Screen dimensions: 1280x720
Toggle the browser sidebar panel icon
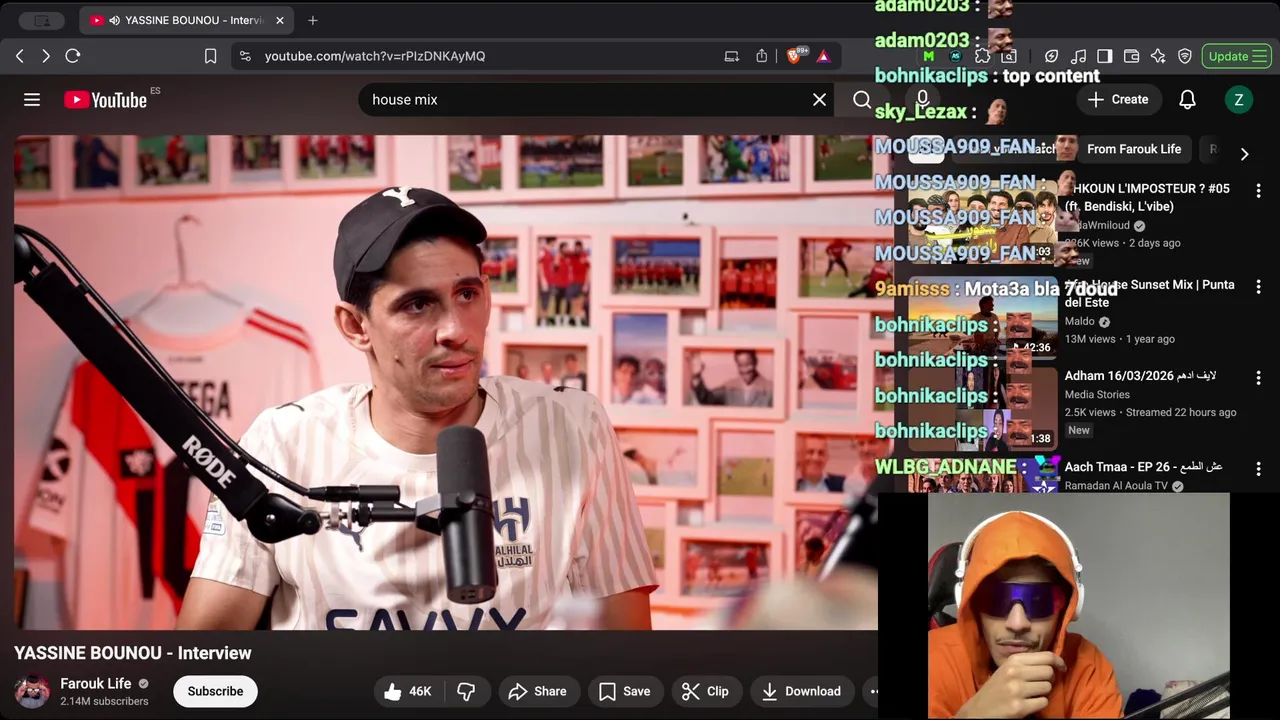coord(1105,56)
